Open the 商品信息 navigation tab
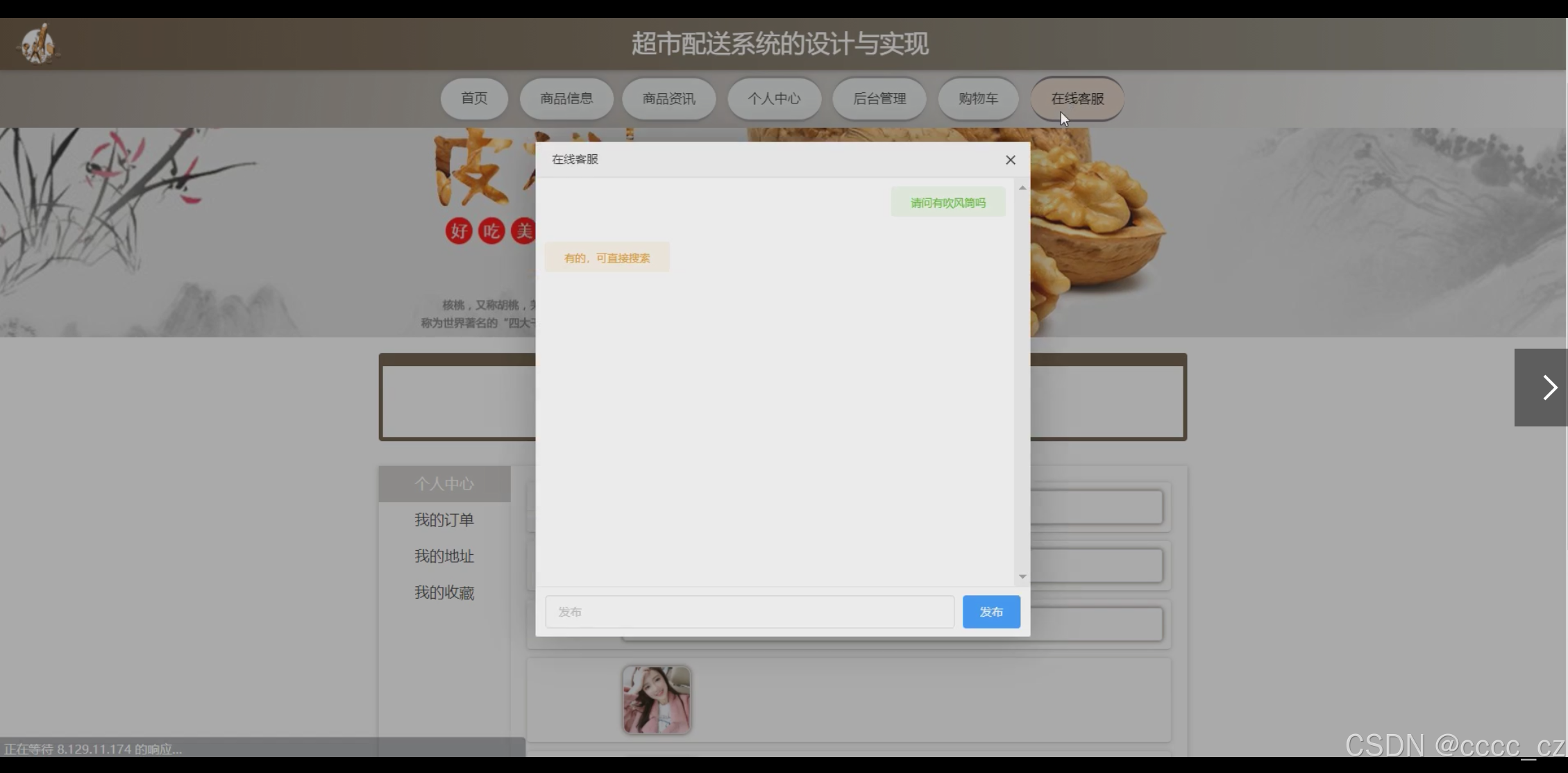 coord(566,99)
